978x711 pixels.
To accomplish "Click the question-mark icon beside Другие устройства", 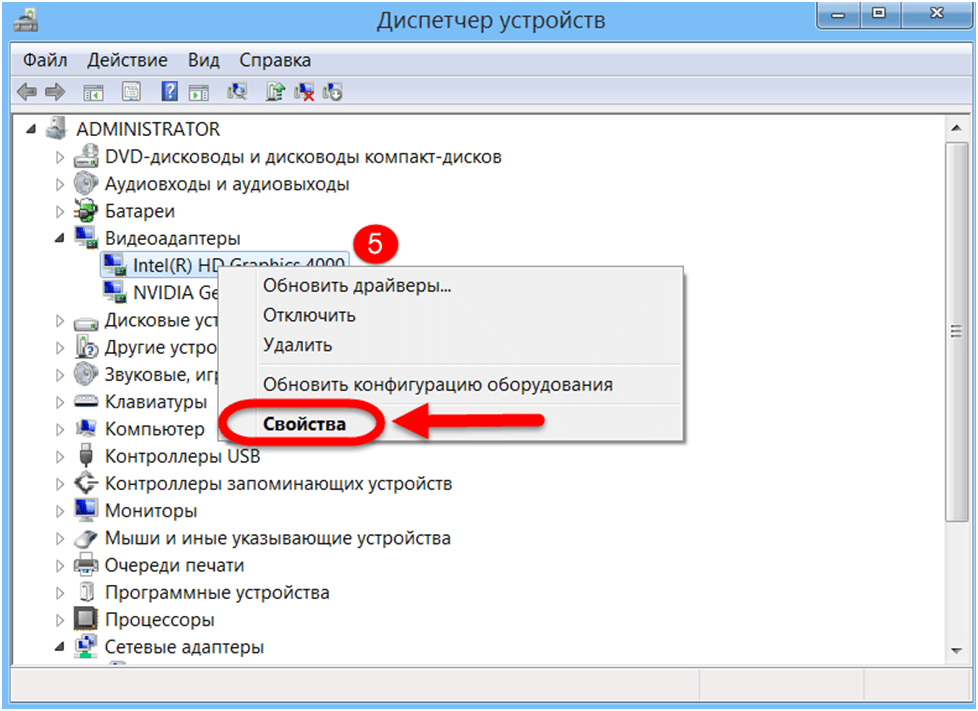I will click(85, 346).
